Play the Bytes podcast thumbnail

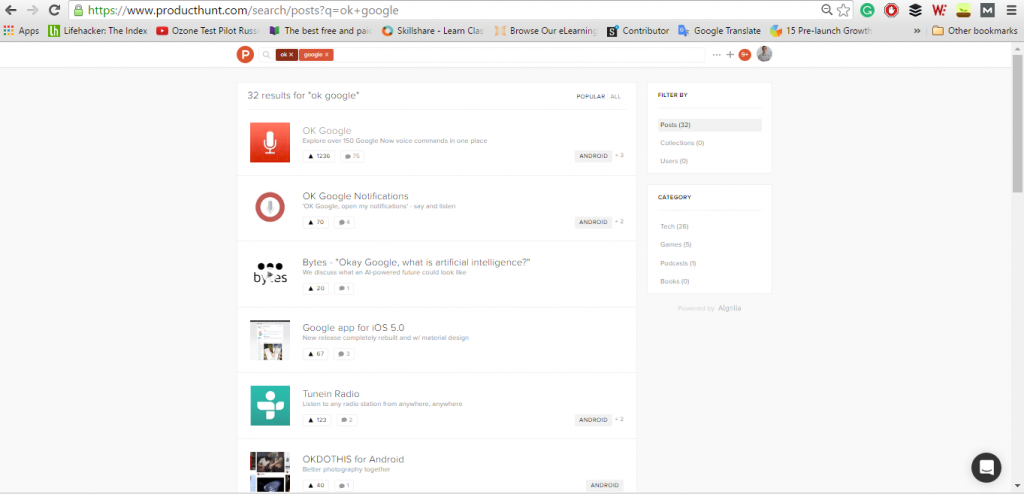[x=270, y=274]
